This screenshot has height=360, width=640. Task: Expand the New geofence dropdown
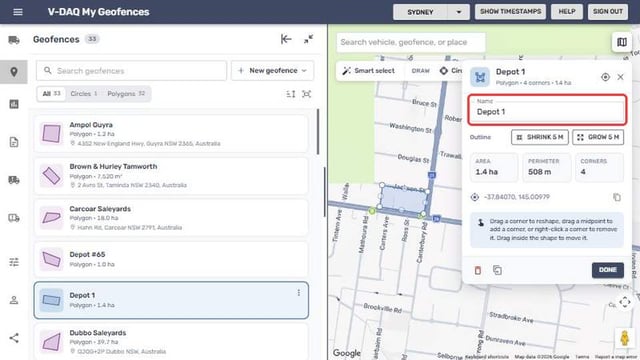tap(273, 71)
